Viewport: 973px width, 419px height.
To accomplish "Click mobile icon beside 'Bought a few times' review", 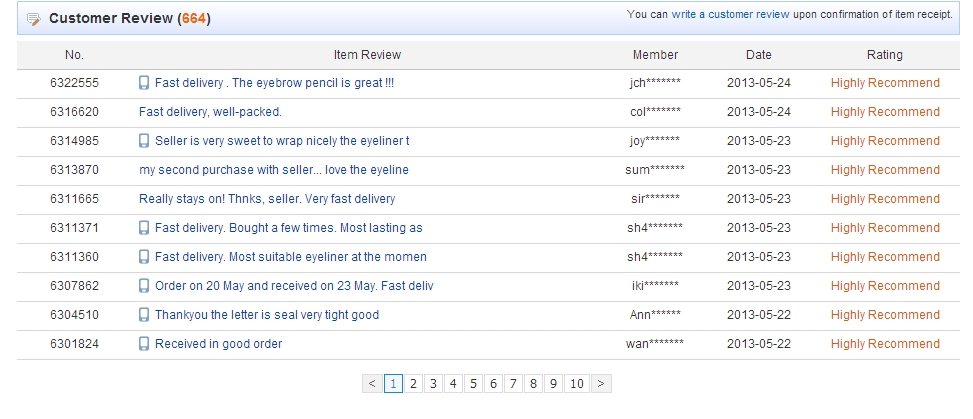I will tap(144, 228).
